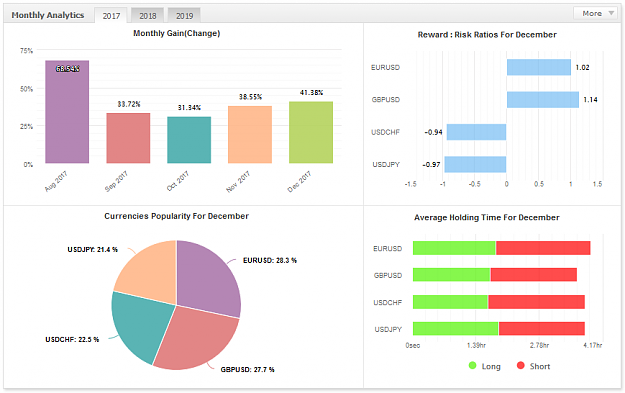Click the '68.54%' bar value label
Screen dimensions: 625x393
click(x=67, y=69)
